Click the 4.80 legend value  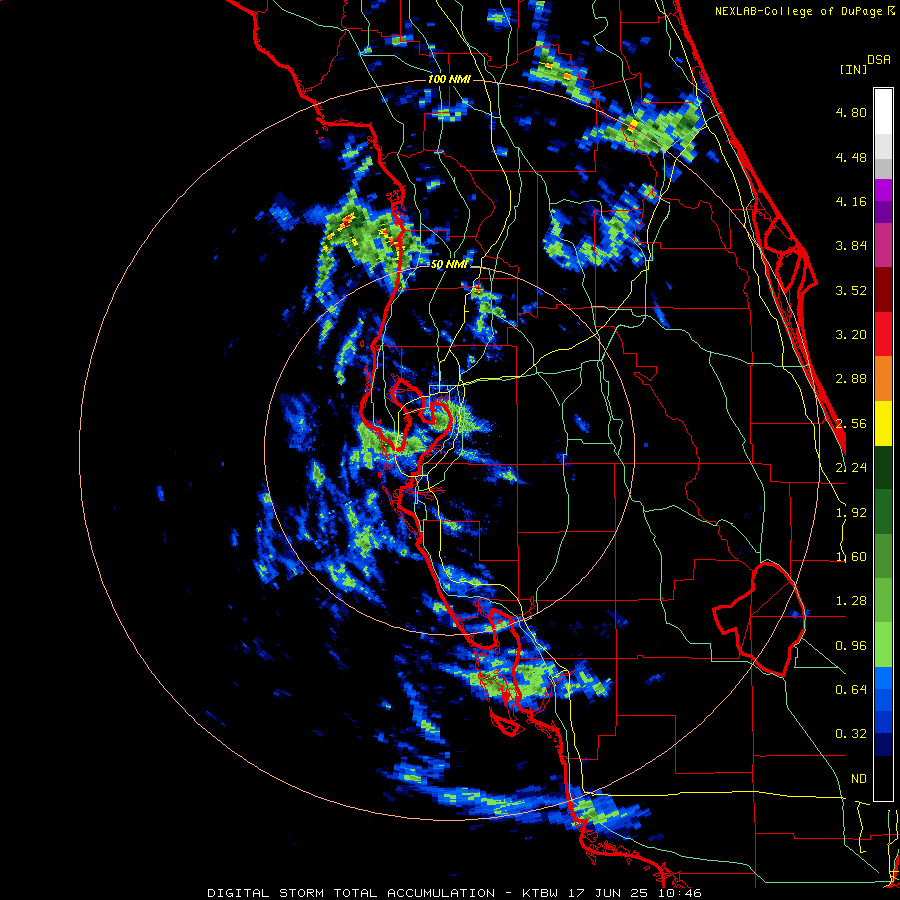851,112
